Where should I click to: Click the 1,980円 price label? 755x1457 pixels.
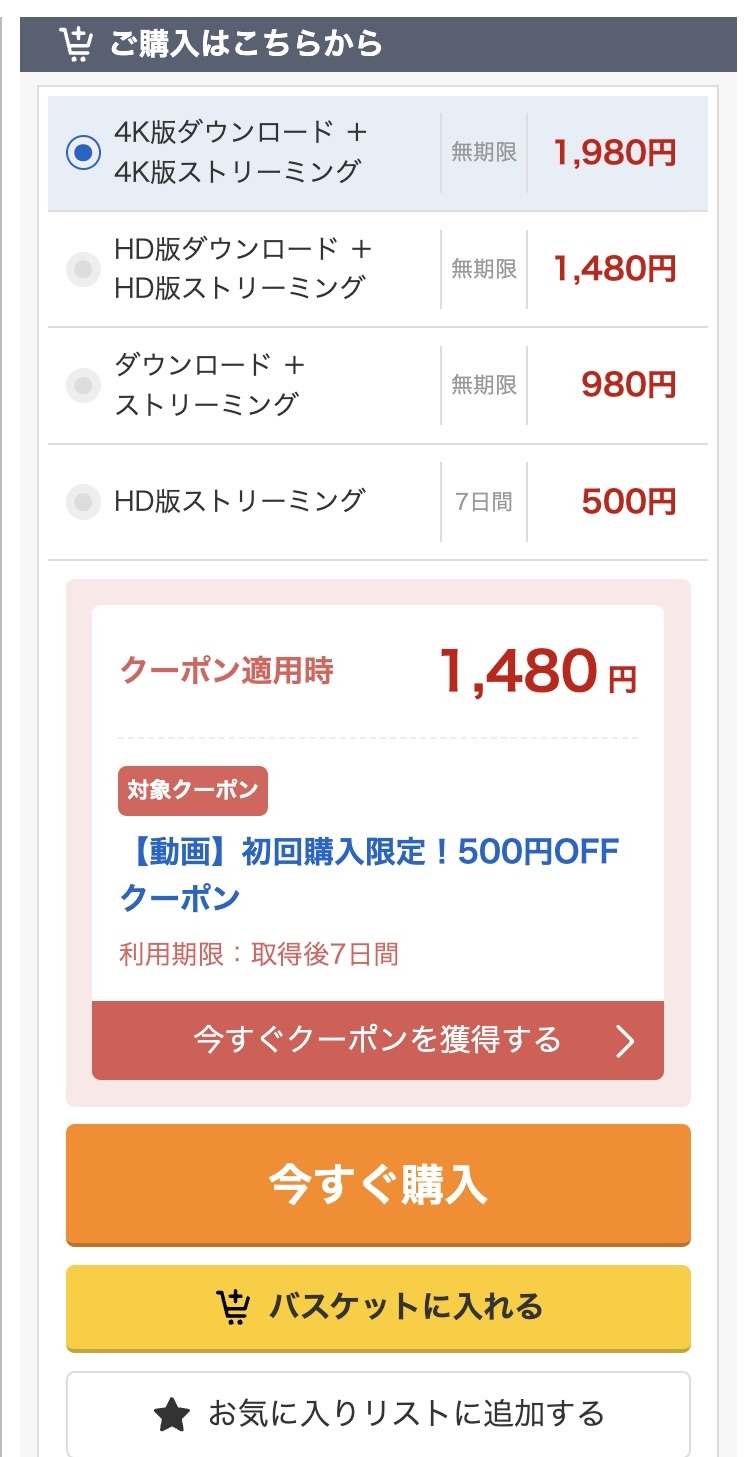pyautogui.click(x=615, y=153)
